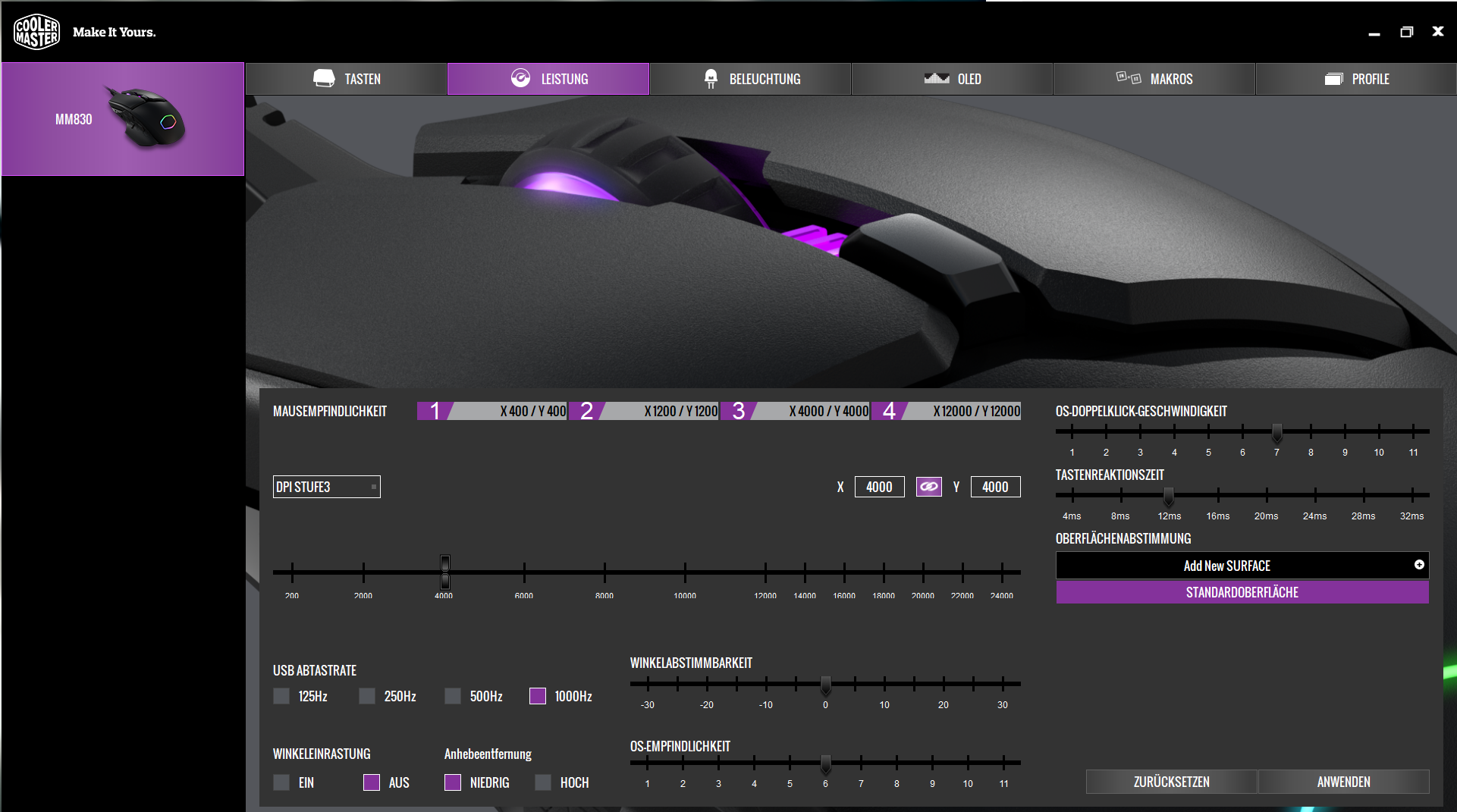This screenshot has height=812, width=1457.
Task: Select DPI stage 2 X1200/Y1200
Action: (x=644, y=411)
